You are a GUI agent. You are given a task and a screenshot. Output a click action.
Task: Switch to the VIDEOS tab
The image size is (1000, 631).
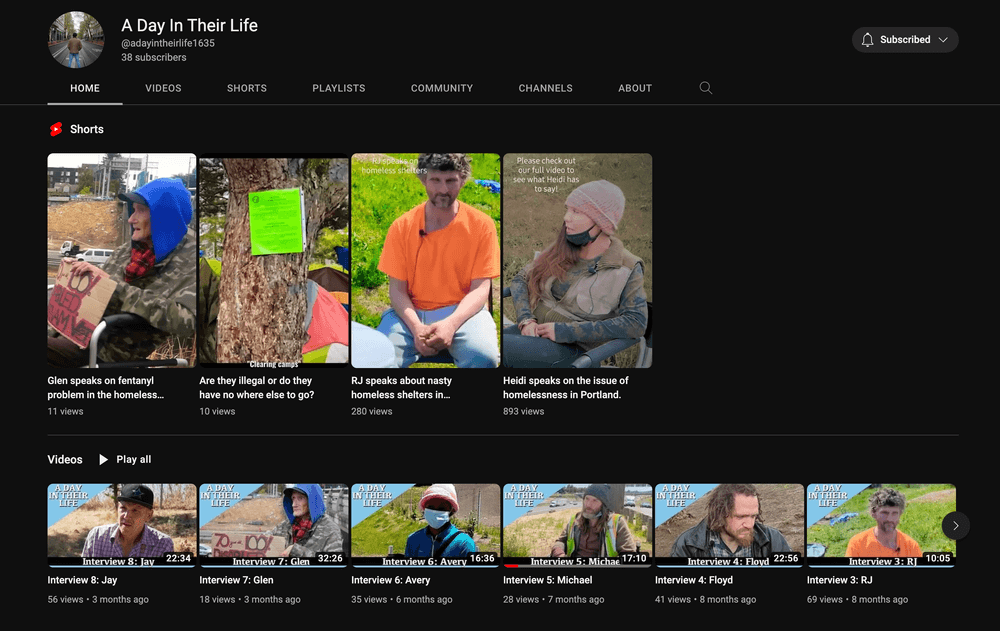163,88
